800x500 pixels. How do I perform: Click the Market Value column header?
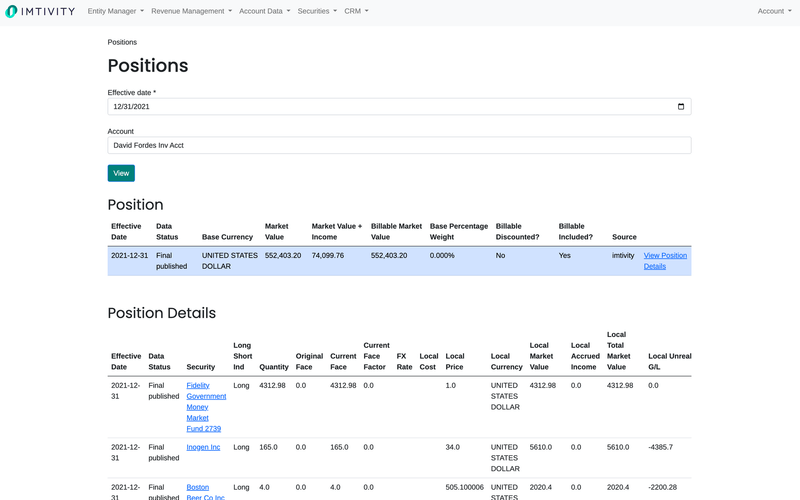click(x=276, y=232)
